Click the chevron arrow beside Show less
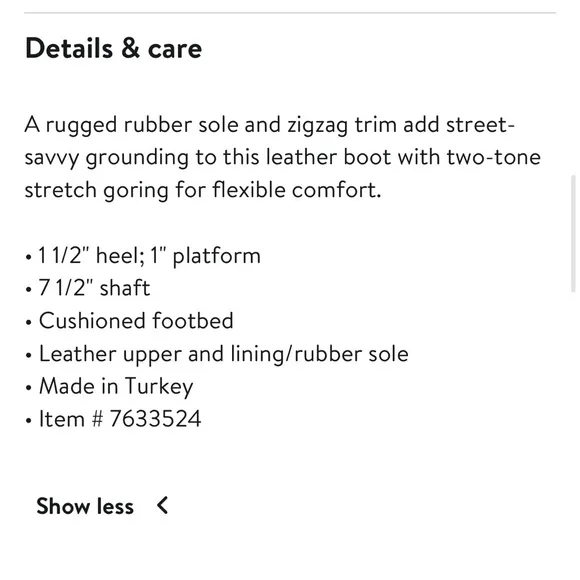Viewport: 580px width, 580px height. click(162, 505)
